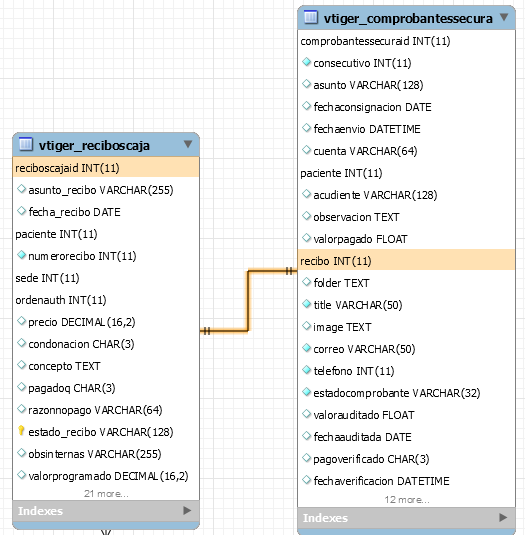Select the vtiger_reciboscaja table title

coord(94,145)
